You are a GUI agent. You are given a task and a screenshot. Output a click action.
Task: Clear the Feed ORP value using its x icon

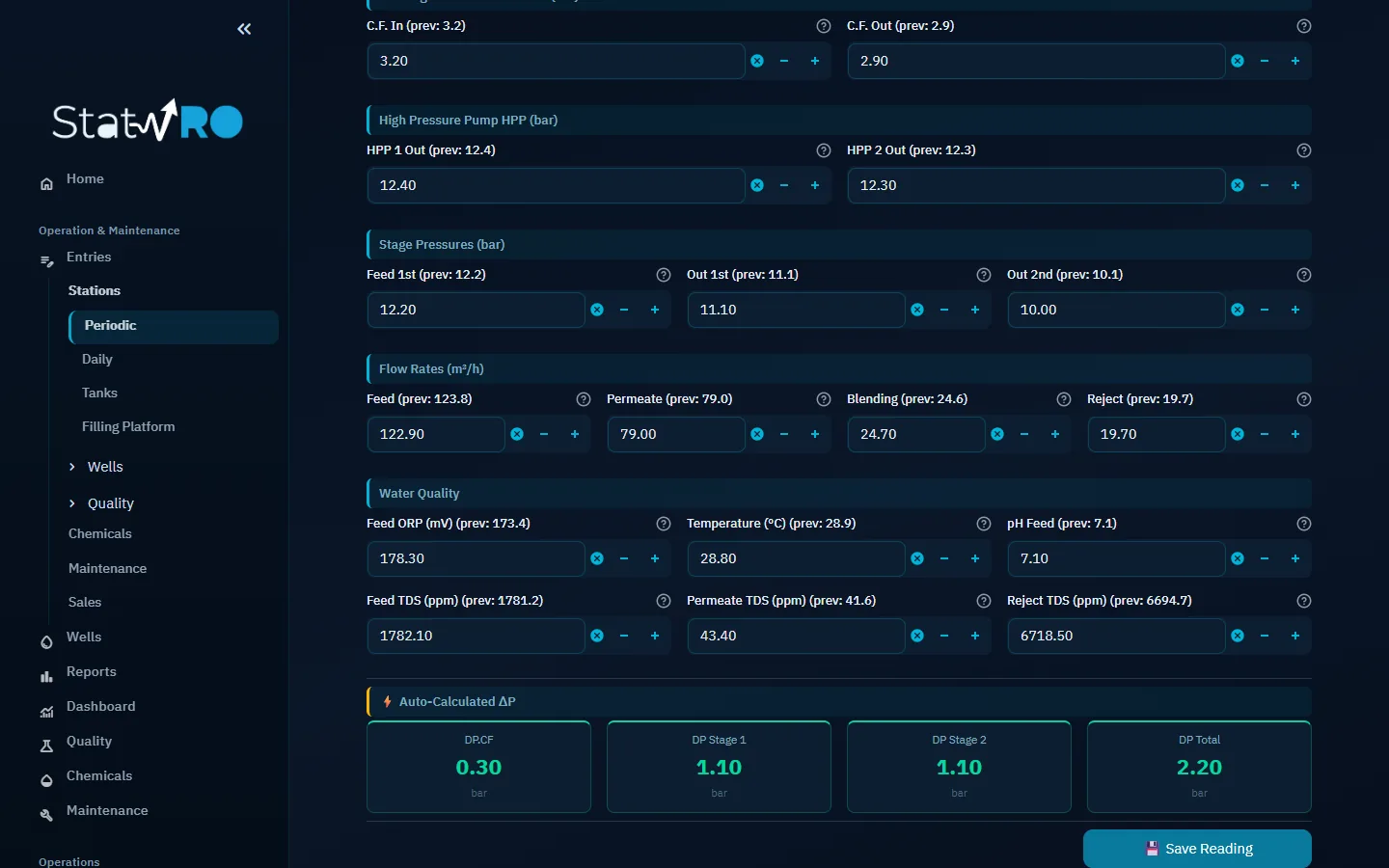click(597, 558)
